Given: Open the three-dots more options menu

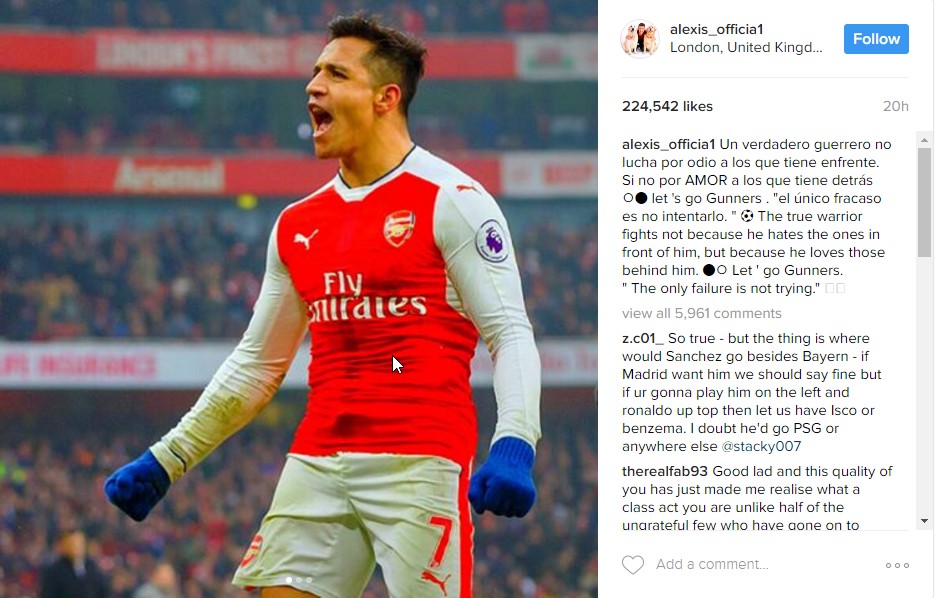Looking at the screenshot, I should [x=897, y=565].
